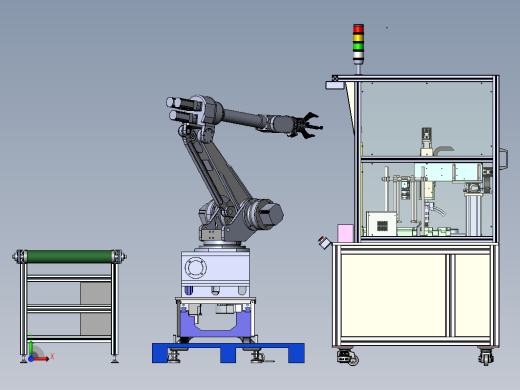
Task: Select the yellow segment of the signal tower light
Action: (x=358, y=37)
